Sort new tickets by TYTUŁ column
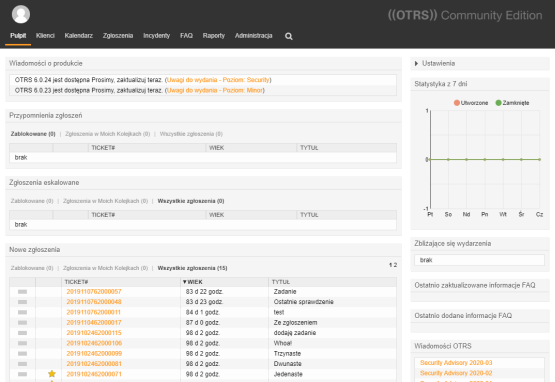This screenshot has height=382, width=555. point(281,282)
